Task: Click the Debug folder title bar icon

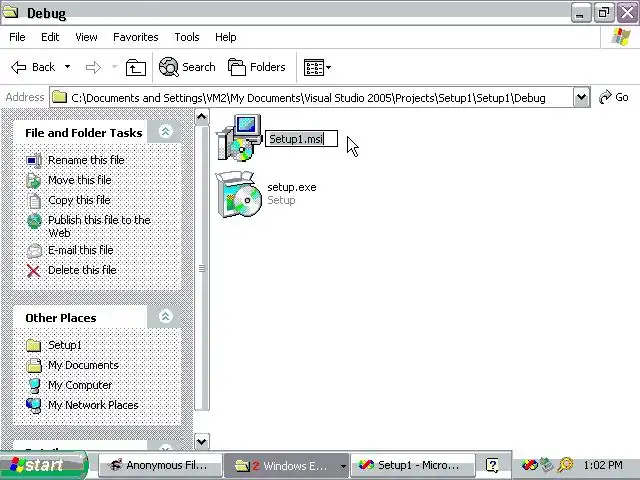Action: 11,12
